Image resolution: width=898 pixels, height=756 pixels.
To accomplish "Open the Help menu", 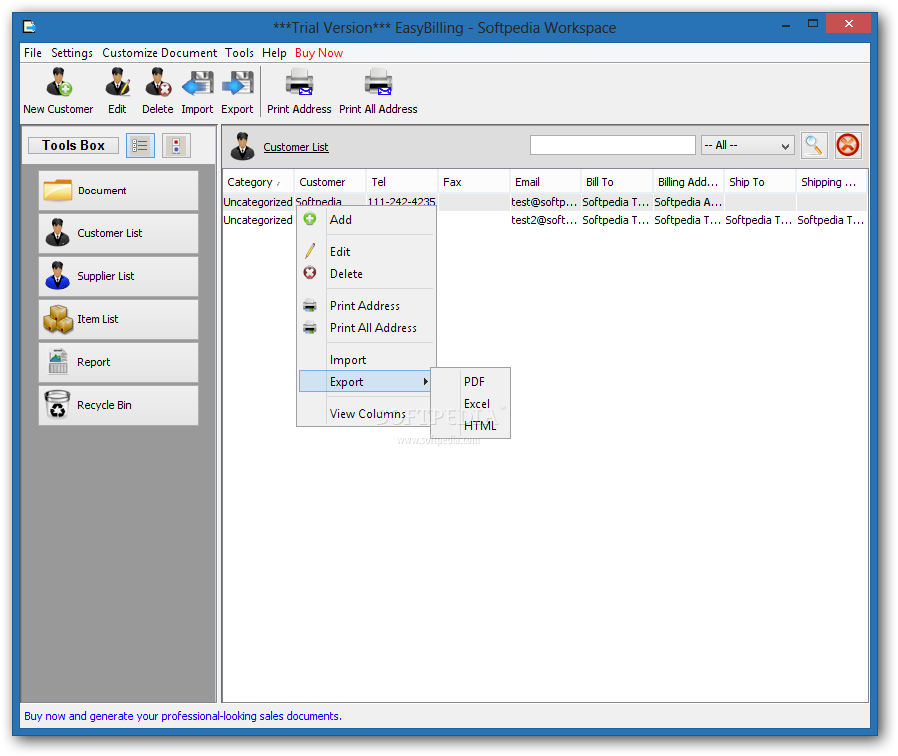I will 274,53.
